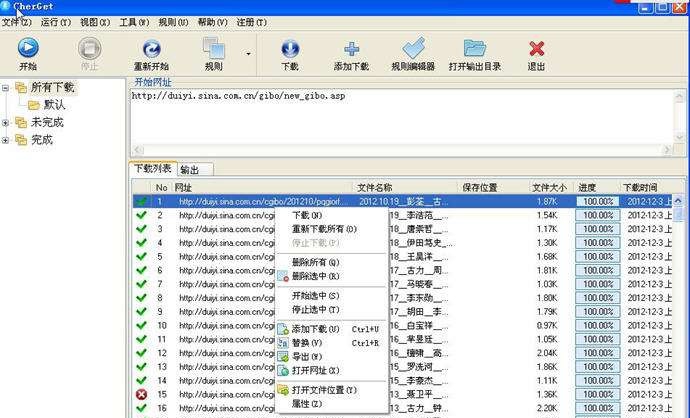Select 所有下载 in the tree

(x=52, y=88)
